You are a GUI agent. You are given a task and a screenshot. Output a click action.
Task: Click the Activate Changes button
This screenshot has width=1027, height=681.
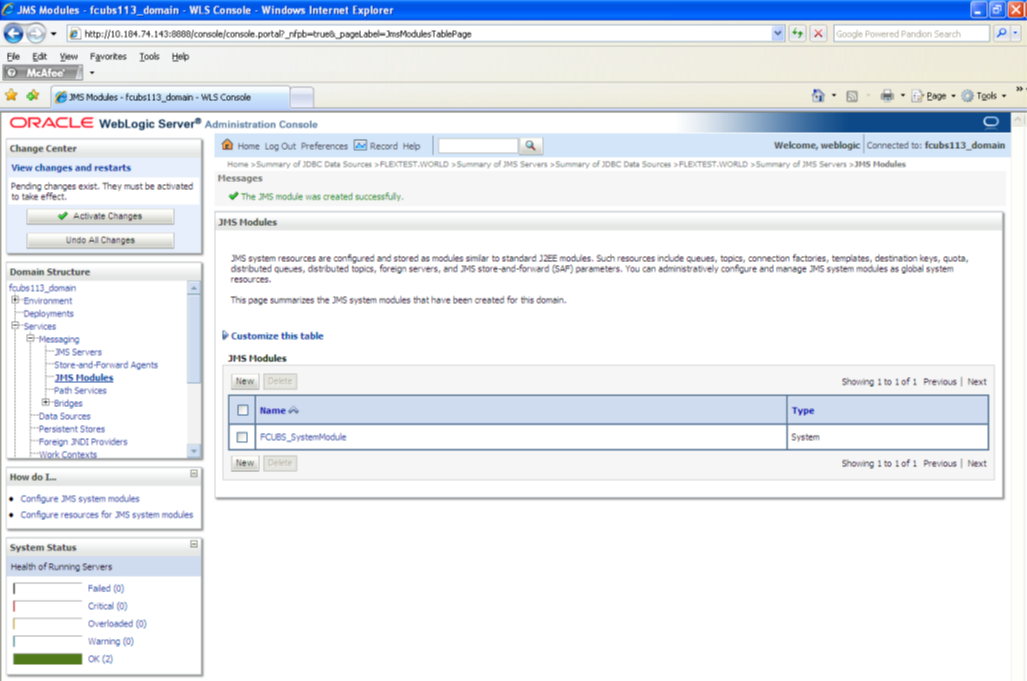[100, 216]
